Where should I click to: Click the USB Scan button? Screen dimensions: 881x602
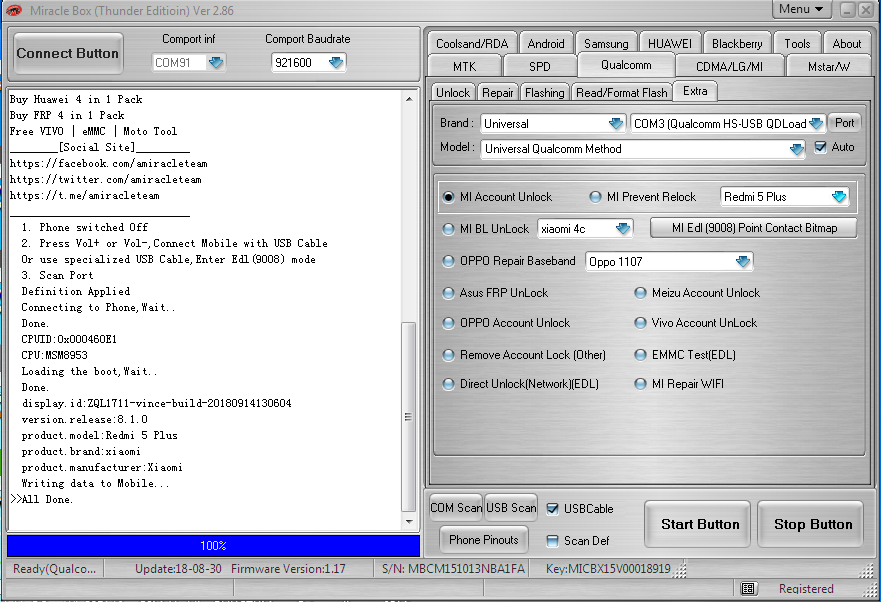click(511, 508)
